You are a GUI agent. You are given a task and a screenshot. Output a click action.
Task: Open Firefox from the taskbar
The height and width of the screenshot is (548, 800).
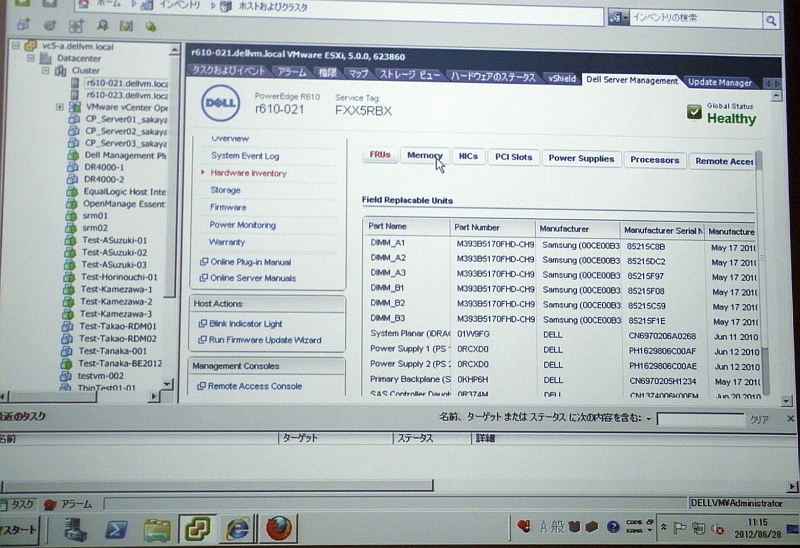click(x=279, y=528)
